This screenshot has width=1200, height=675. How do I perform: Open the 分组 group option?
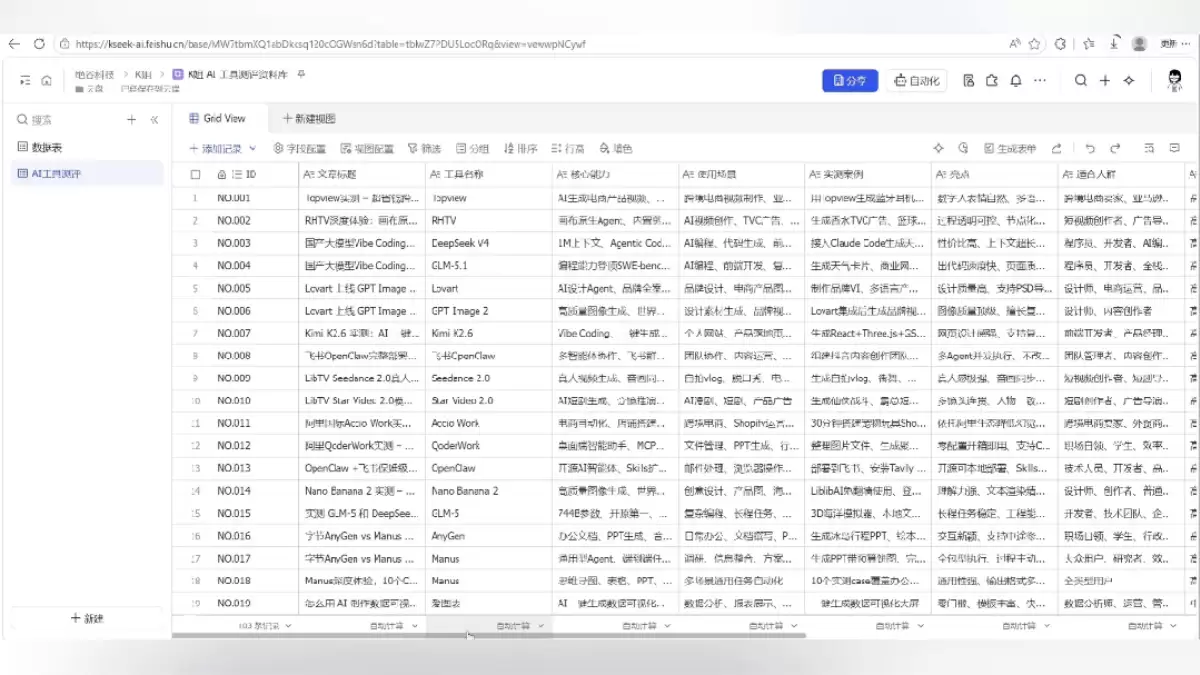tap(473, 148)
